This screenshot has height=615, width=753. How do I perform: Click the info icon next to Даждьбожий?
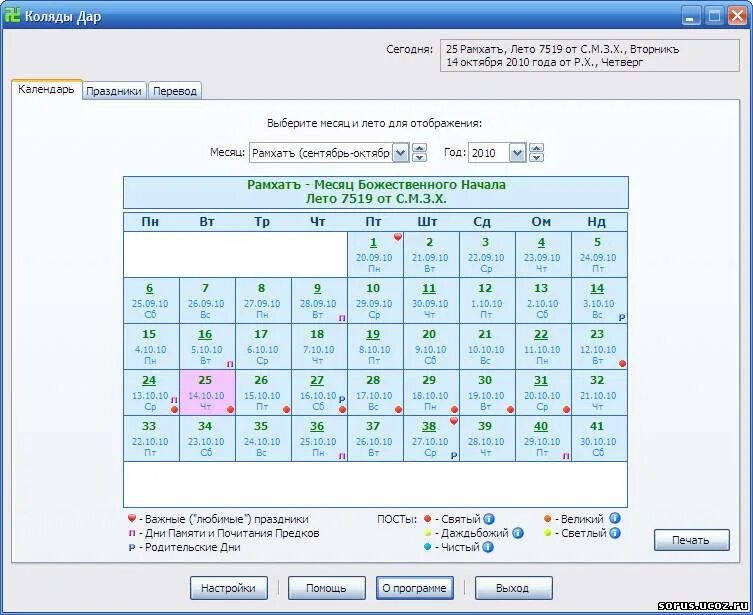pyautogui.click(x=518, y=533)
